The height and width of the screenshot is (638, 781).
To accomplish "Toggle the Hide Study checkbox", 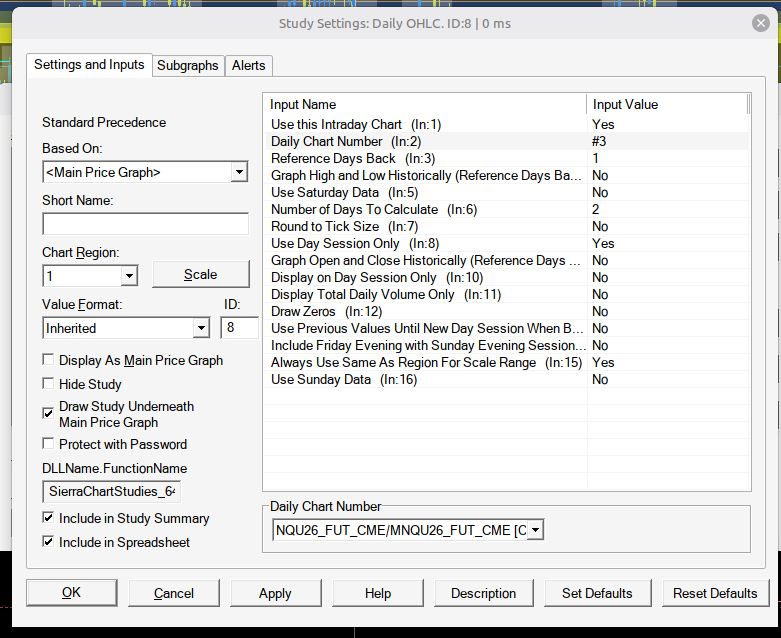I will (x=48, y=383).
